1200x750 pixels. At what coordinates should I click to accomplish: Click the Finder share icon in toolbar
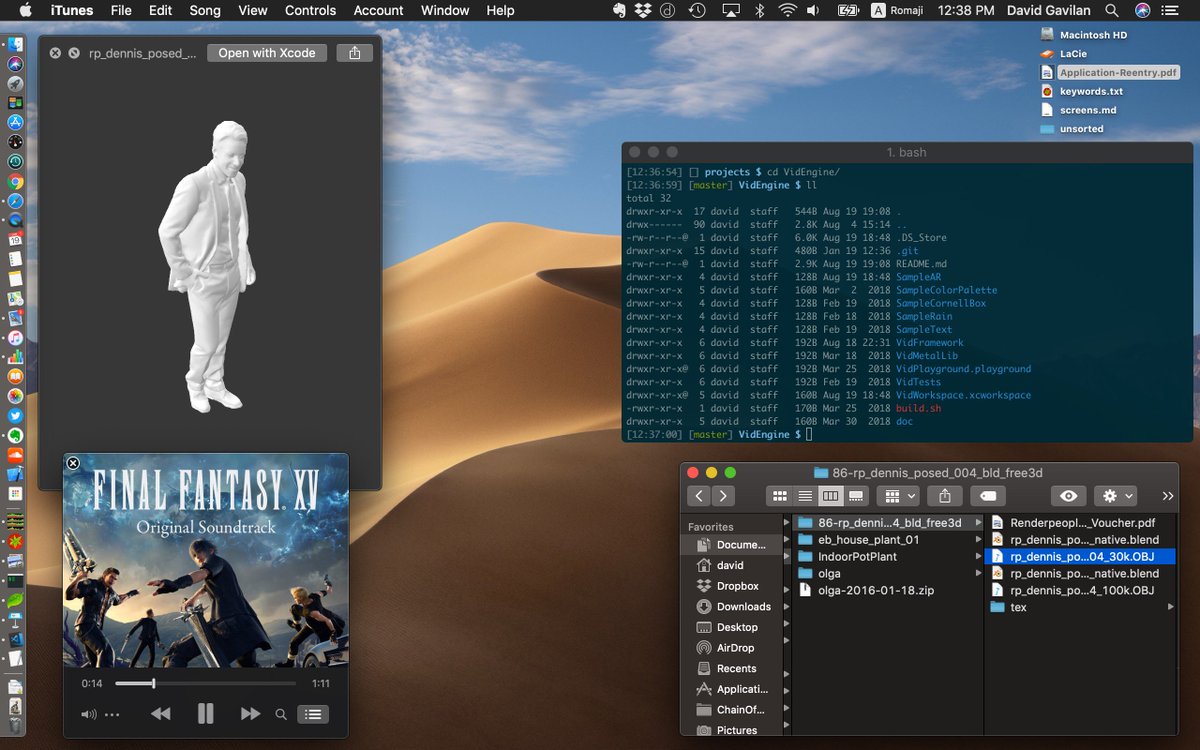[x=944, y=496]
